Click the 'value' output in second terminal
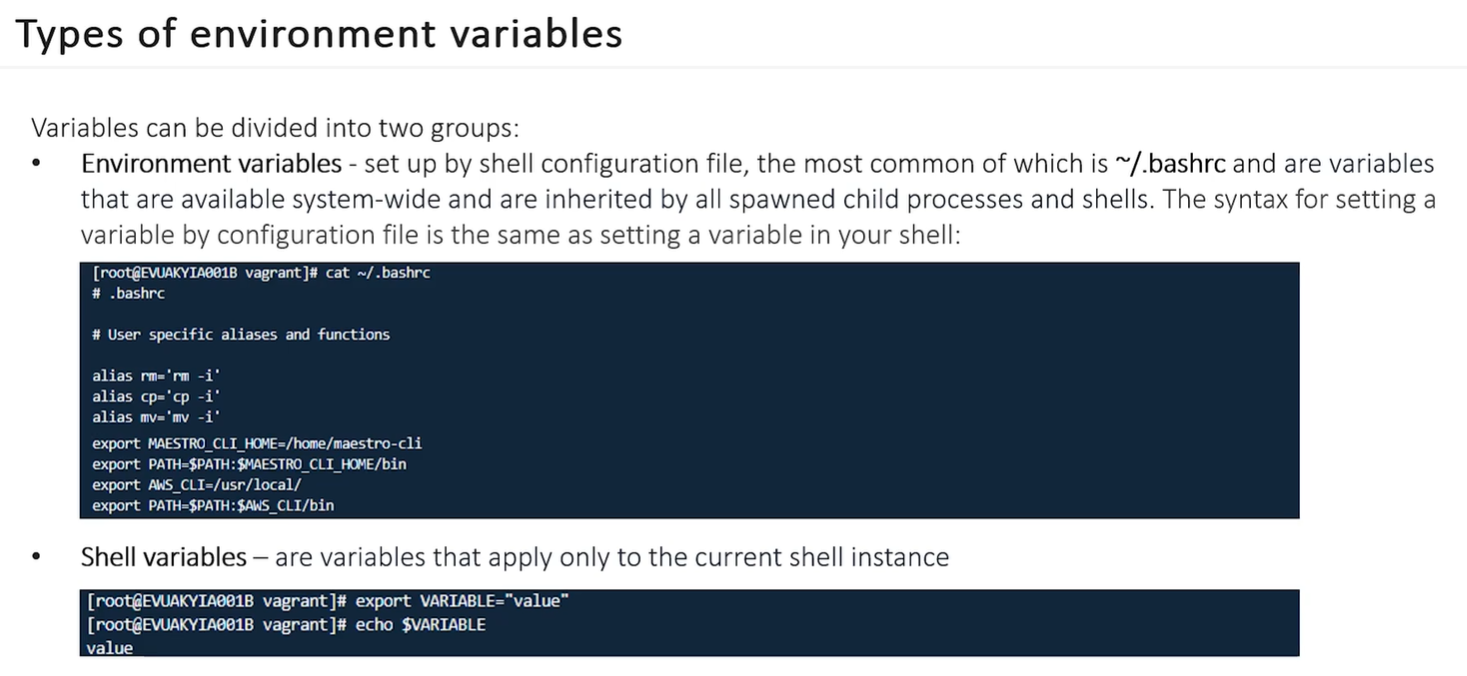The image size is (1467, 676). pos(110,648)
